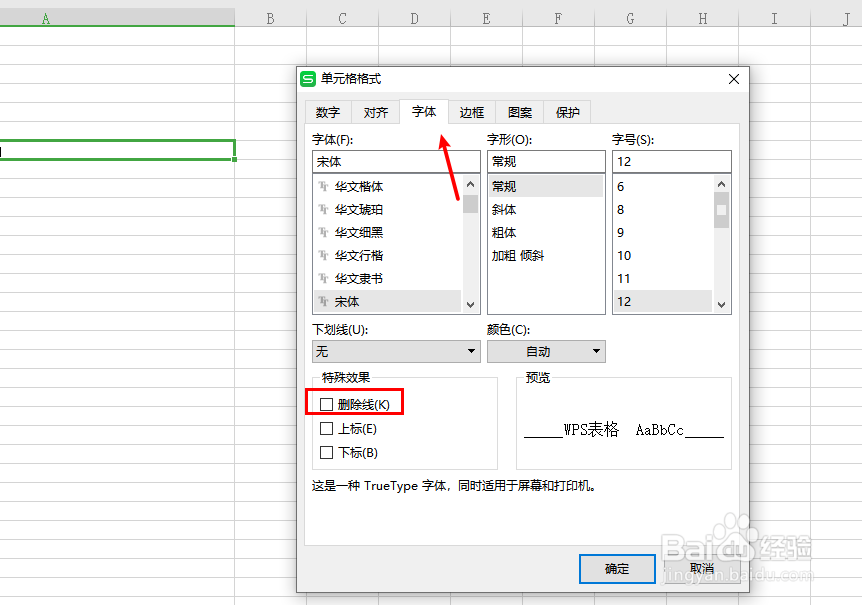
Task: Select 常规 in the font style list
Action: pos(546,187)
